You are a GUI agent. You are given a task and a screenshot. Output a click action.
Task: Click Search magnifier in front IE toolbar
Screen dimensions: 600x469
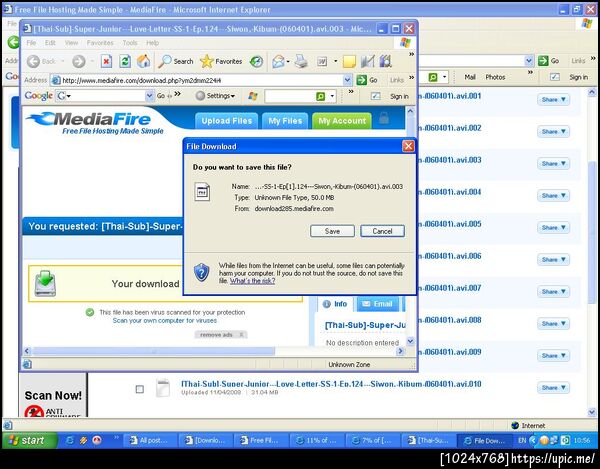[176, 61]
